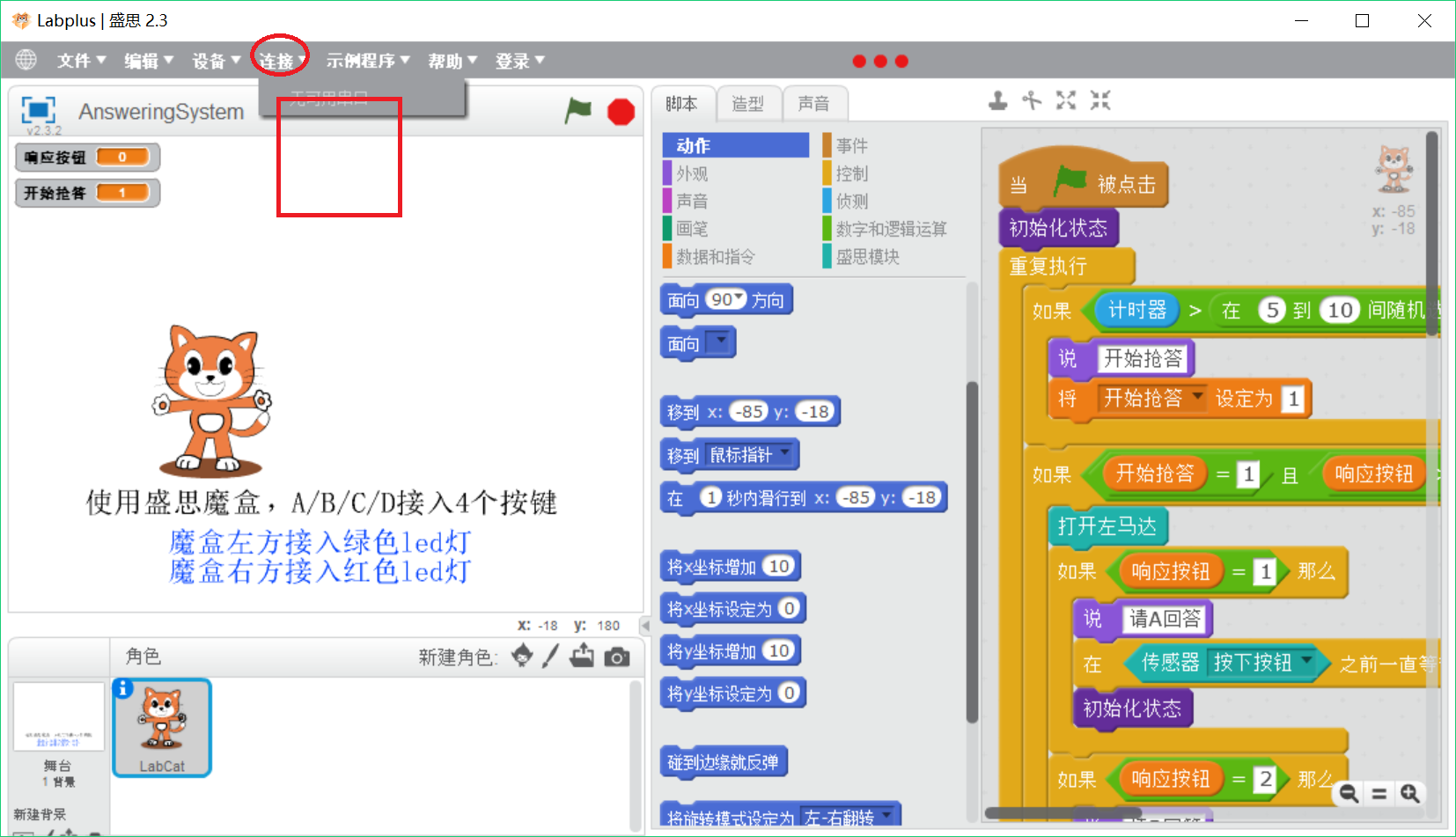Viewport: 1456px width, 837px height.
Task: Open direction dropdown in 面向 90 block
Action: (739, 297)
